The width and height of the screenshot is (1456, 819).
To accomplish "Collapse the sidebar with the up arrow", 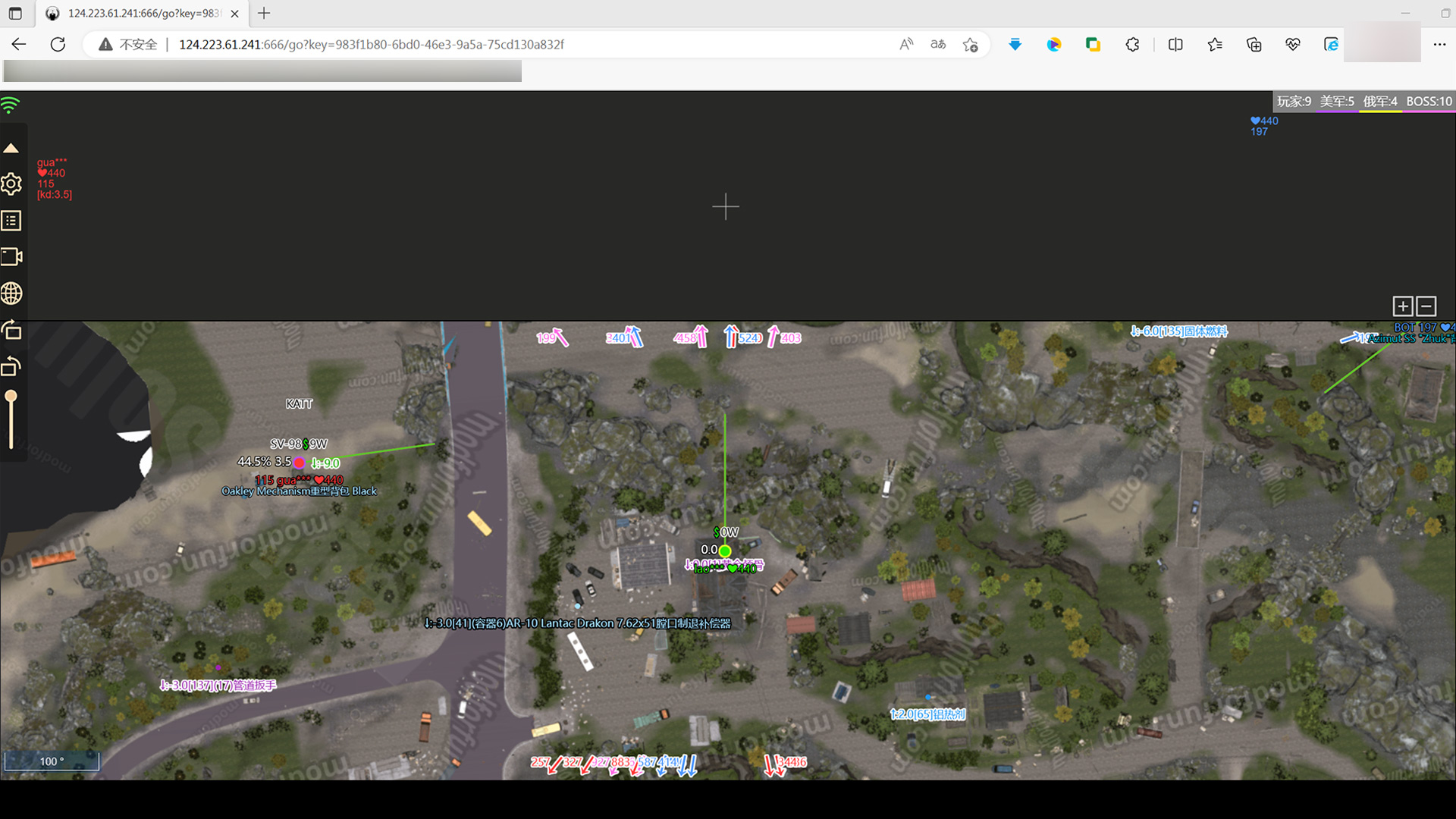I will coord(11,149).
